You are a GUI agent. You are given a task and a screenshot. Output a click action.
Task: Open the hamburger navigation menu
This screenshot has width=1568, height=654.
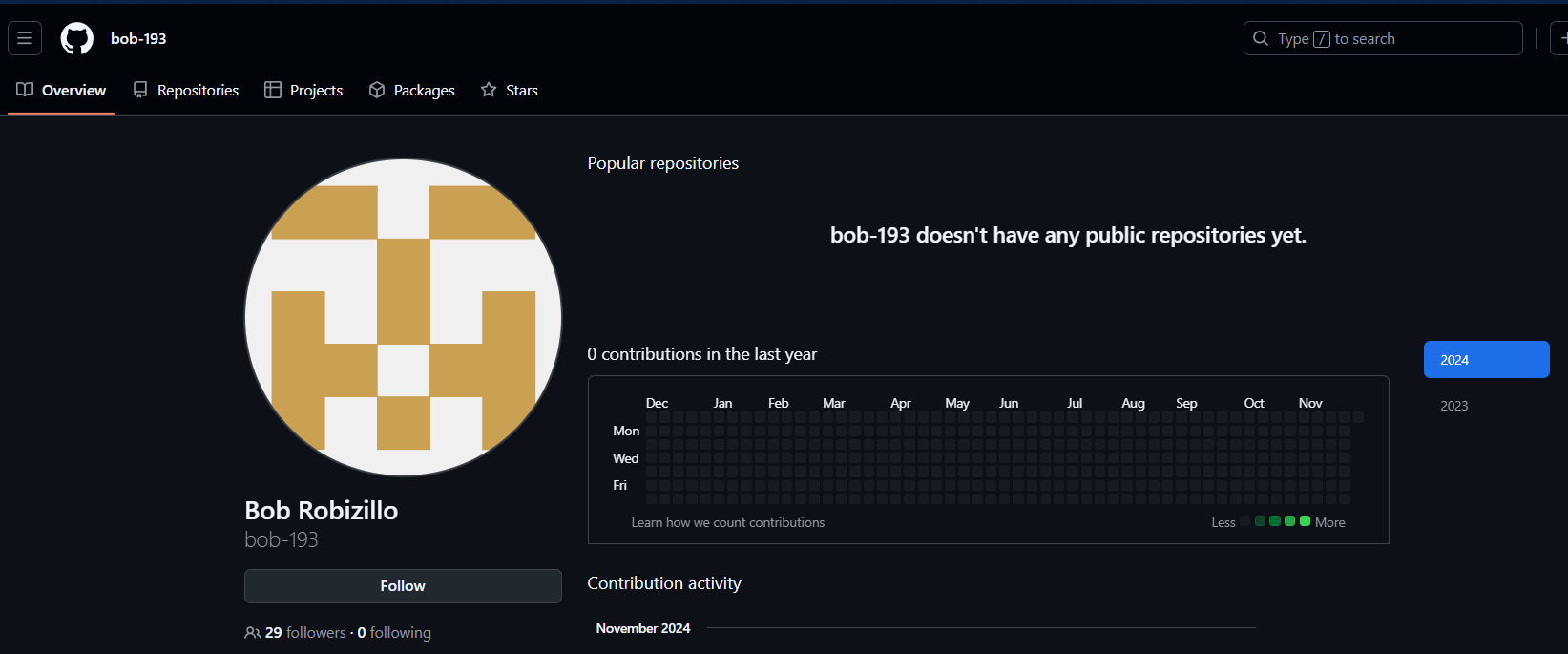point(25,38)
